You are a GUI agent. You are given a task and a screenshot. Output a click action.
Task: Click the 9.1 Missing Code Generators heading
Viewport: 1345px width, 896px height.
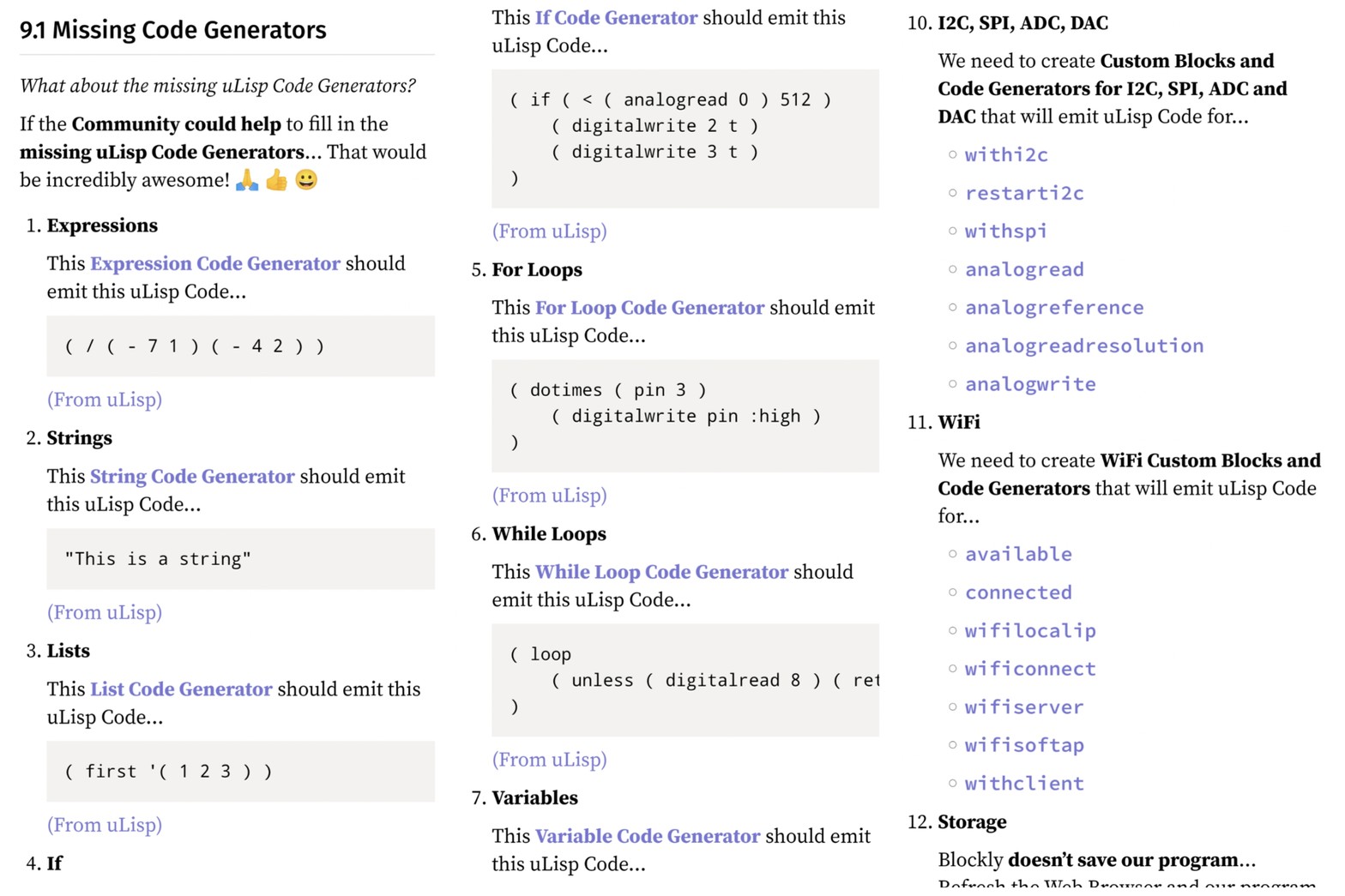tap(173, 30)
